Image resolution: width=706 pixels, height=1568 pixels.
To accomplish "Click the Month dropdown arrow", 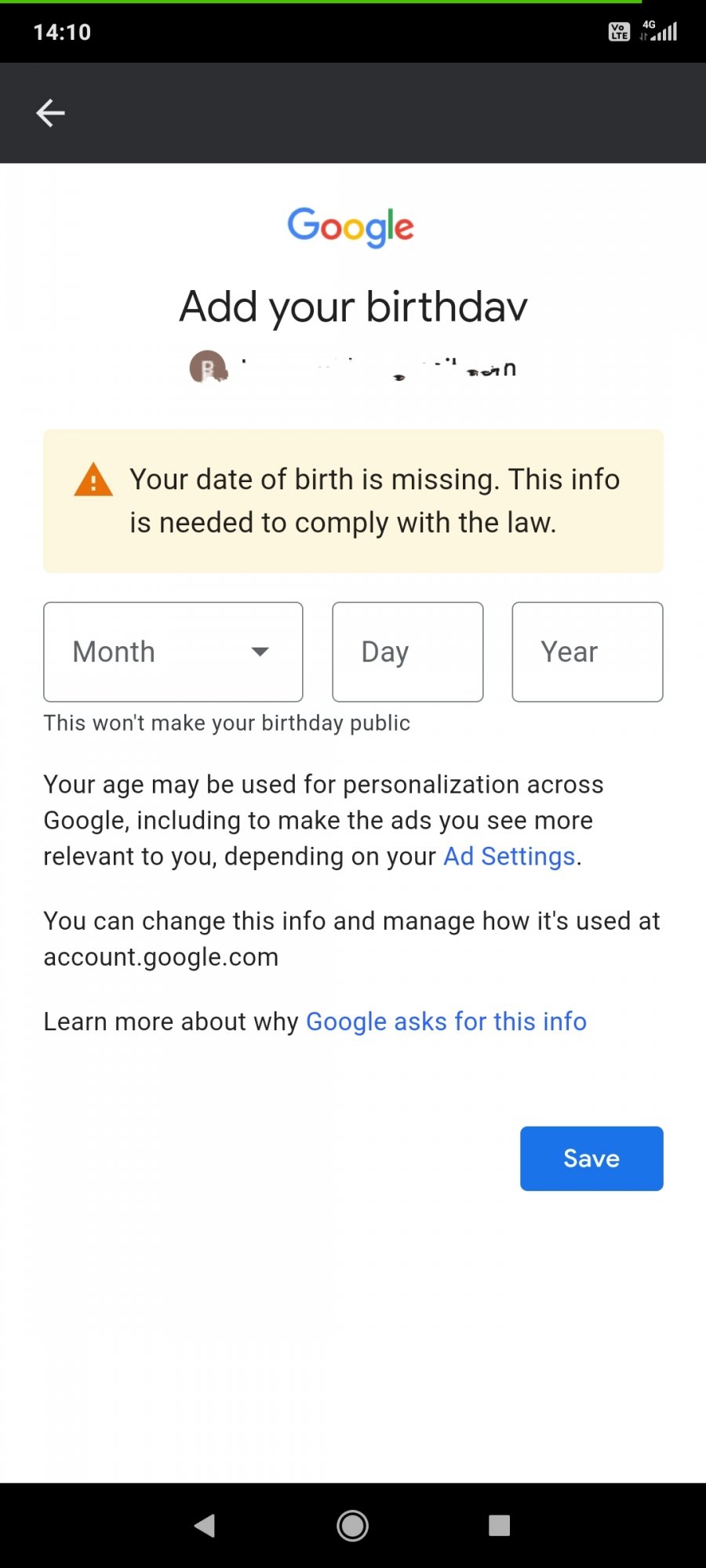I will (x=260, y=652).
